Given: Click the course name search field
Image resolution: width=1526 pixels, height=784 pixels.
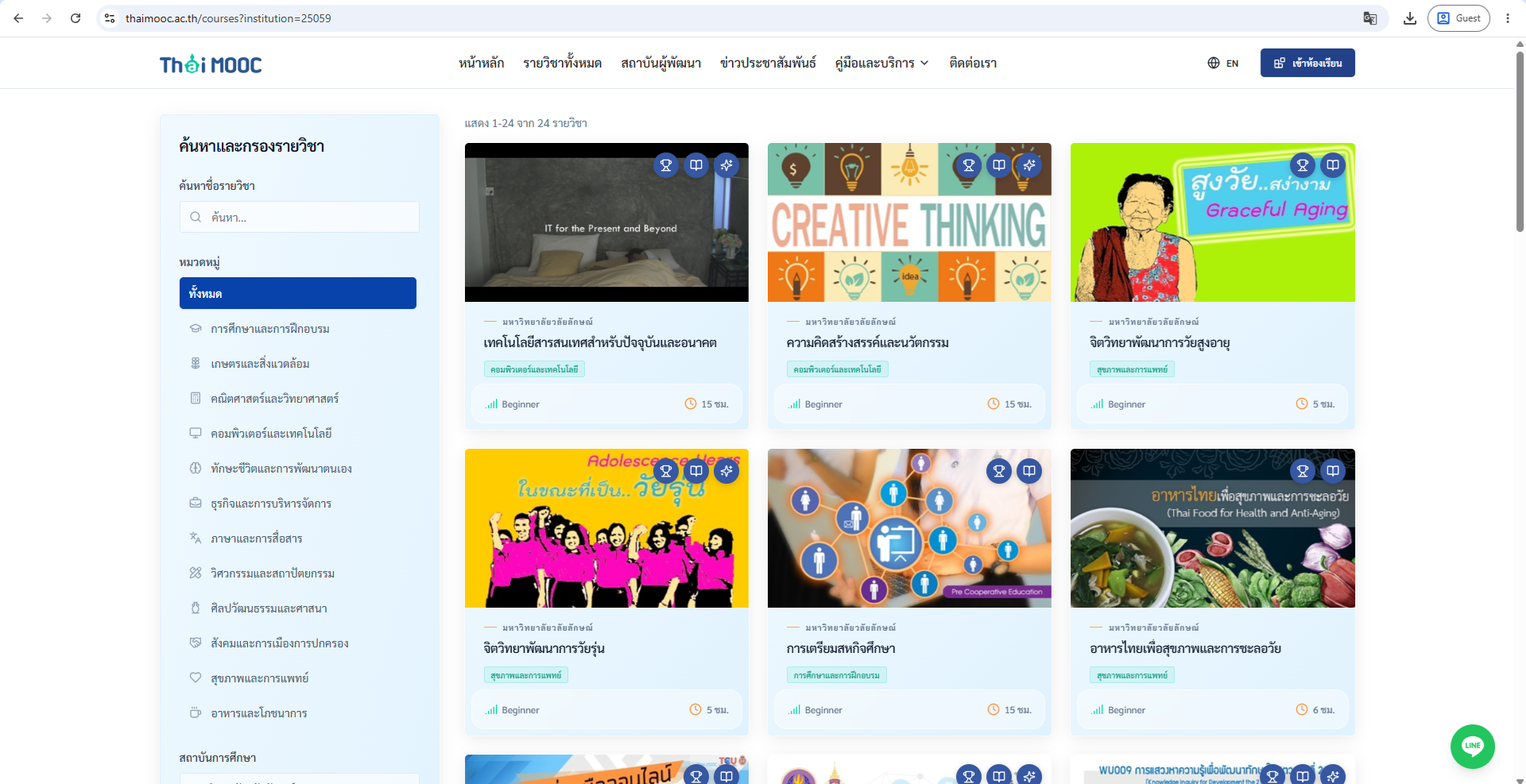Looking at the screenshot, I should click(300, 217).
